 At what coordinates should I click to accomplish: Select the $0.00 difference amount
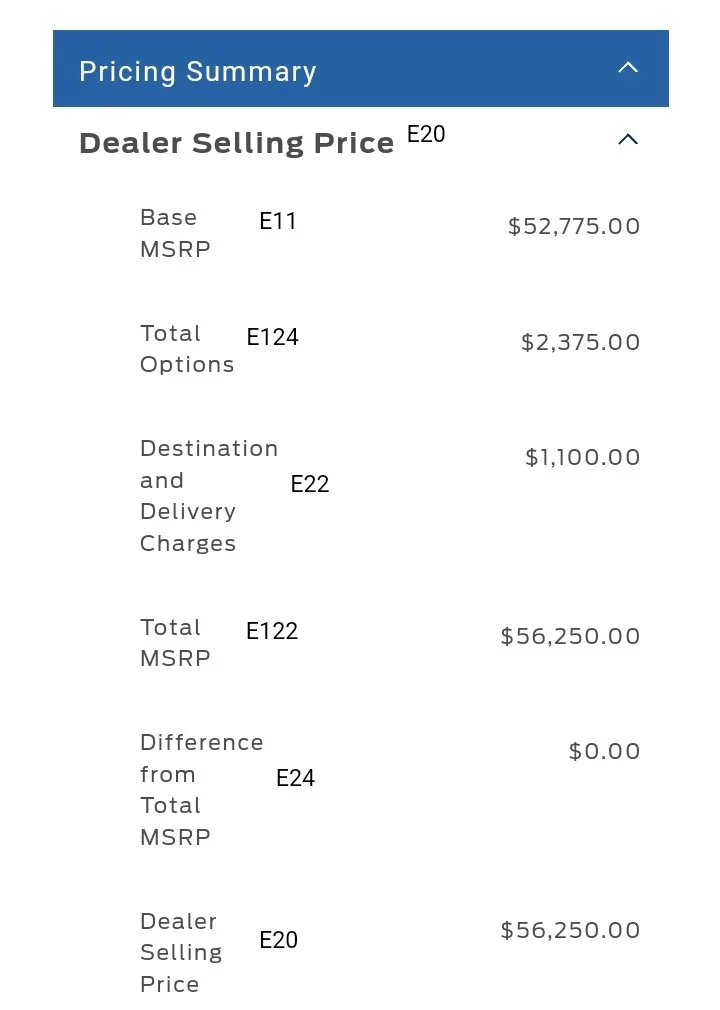[x=604, y=751]
